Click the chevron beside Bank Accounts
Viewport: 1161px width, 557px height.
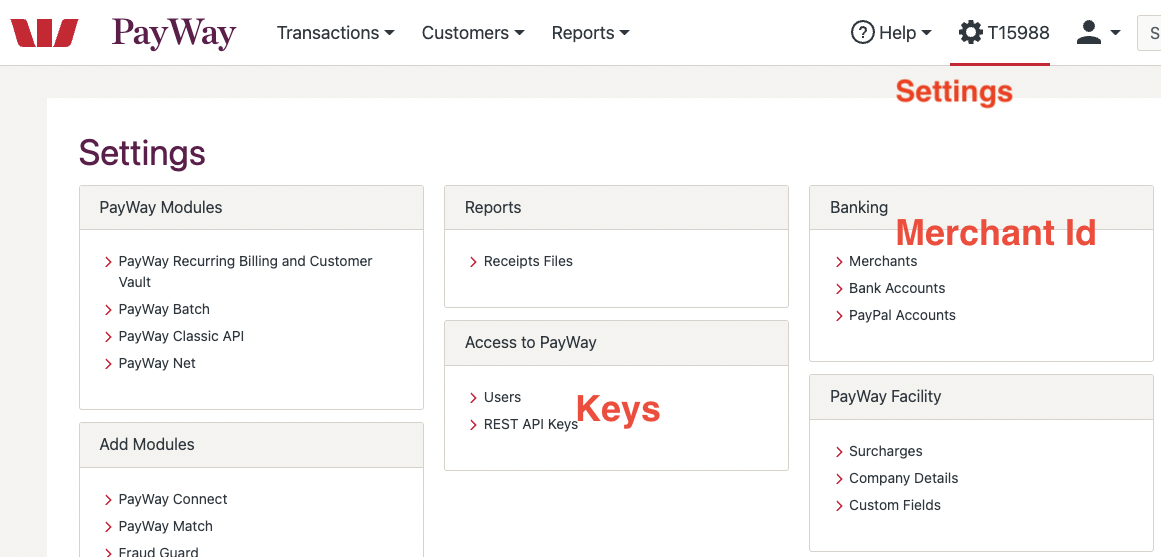pyautogui.click(x=839, y=289)
